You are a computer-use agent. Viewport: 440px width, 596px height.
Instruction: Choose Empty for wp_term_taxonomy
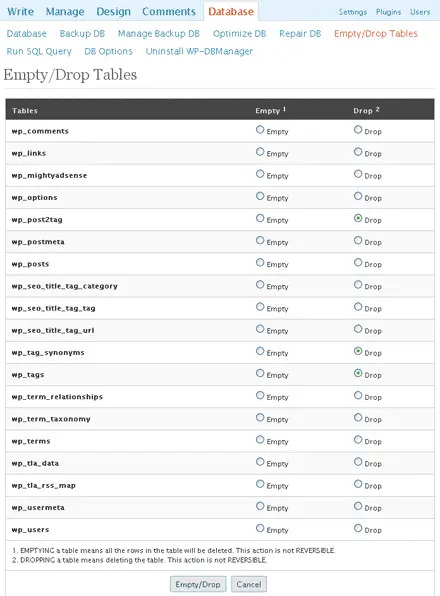(x=260, y=418)
